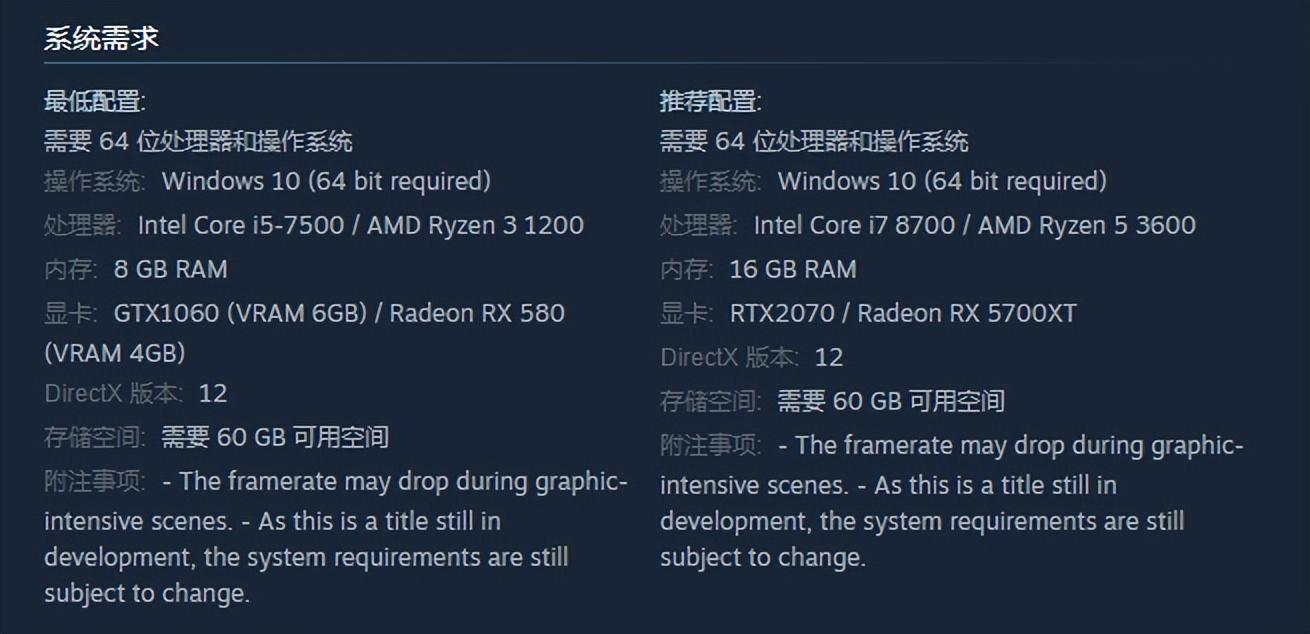The width and height of the screenshot is (1310, 634).
Task: Click the recommended 附注事项 label
Action: point(711,445)
